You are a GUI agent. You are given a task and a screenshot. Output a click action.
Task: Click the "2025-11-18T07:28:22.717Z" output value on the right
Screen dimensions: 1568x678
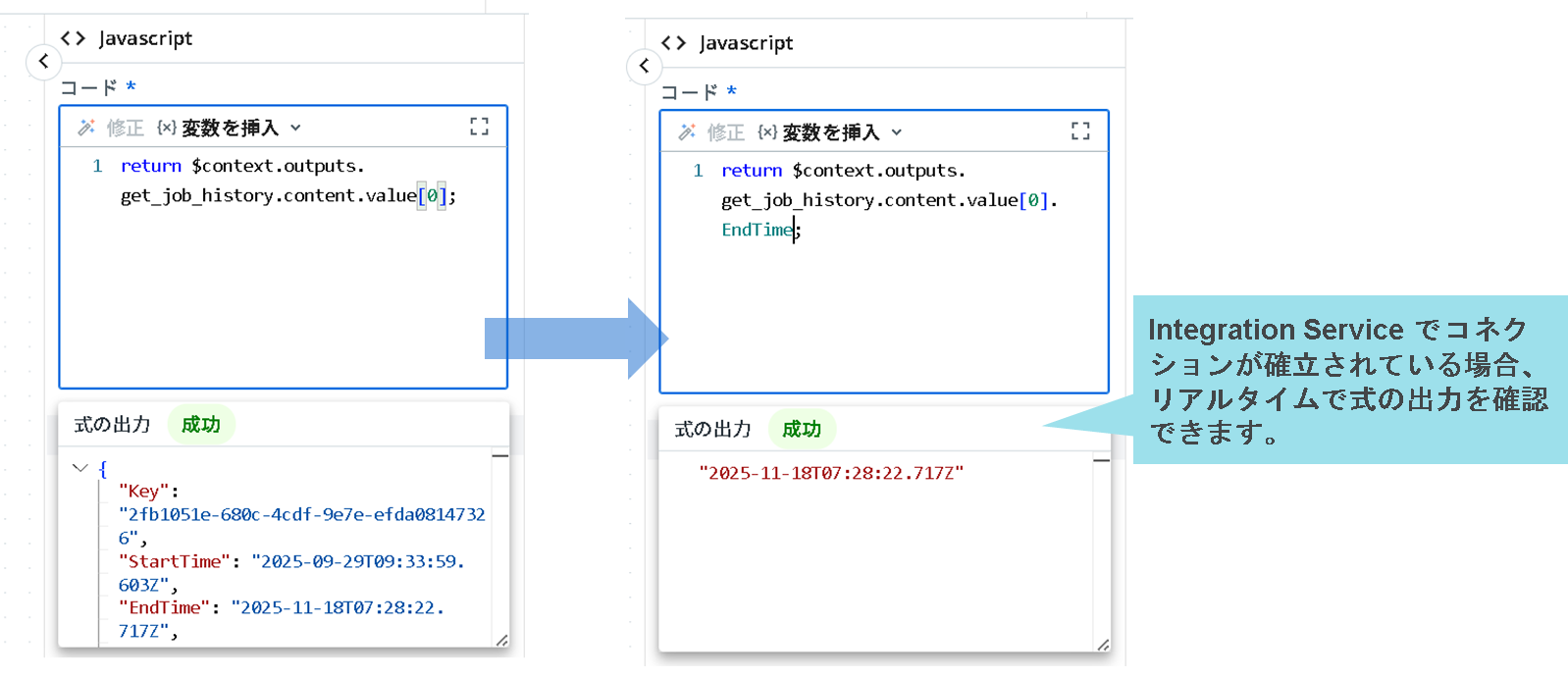point(831,473)
